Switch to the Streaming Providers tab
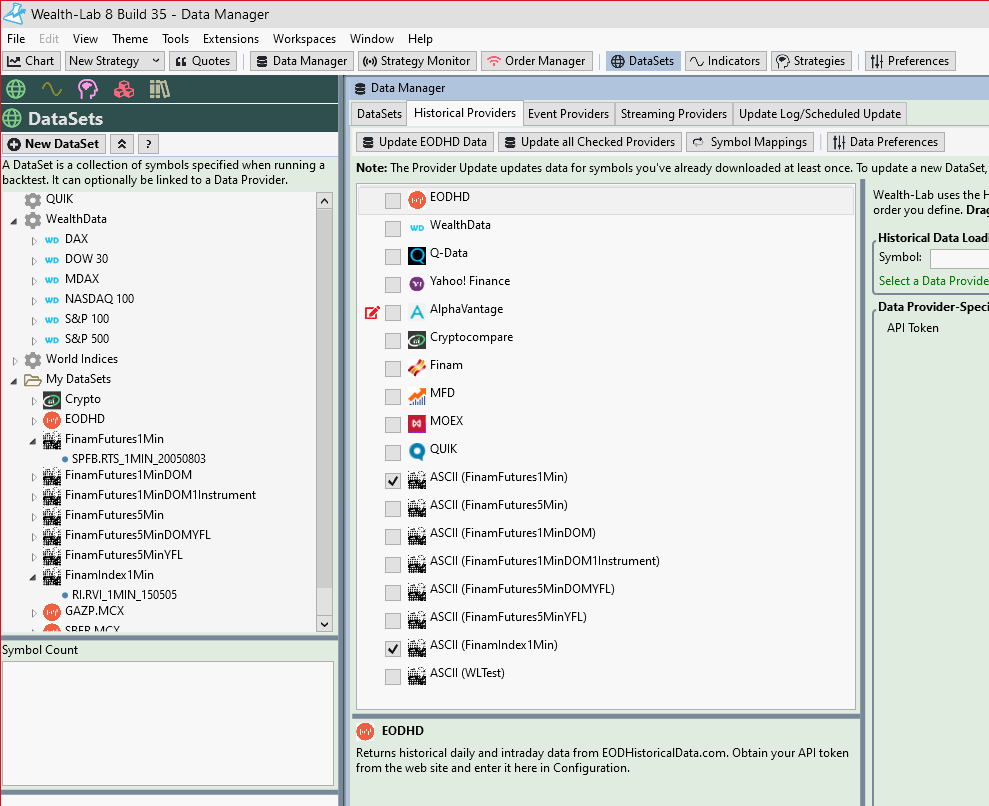Viewport: 989px width, 806px height. pyautogui.click(x=673, y=114)
